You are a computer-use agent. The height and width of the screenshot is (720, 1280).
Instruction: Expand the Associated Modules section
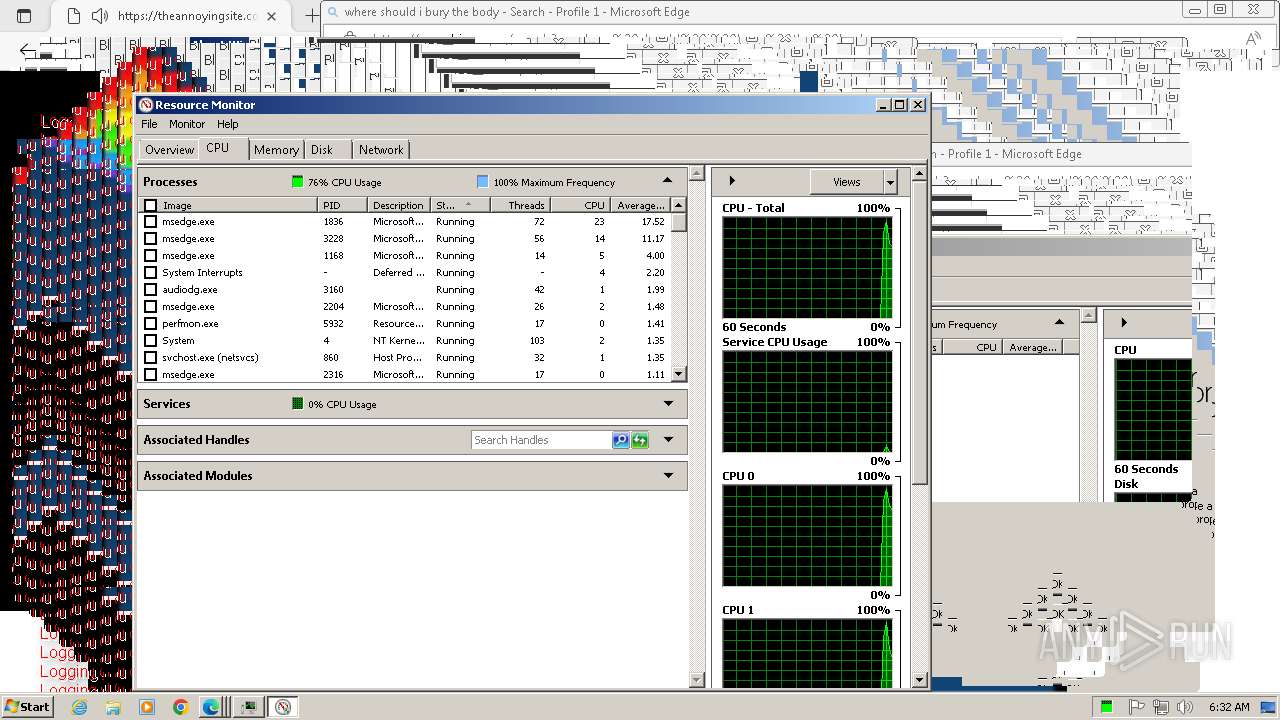pyautogui.click(x=668, y=476)
